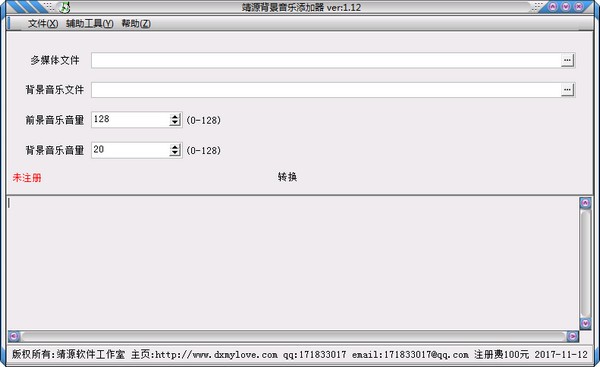This screenshot has width=600, height=367.
Task: Focus the 背景音乐文件 path input field
Action: coord(326,90)
